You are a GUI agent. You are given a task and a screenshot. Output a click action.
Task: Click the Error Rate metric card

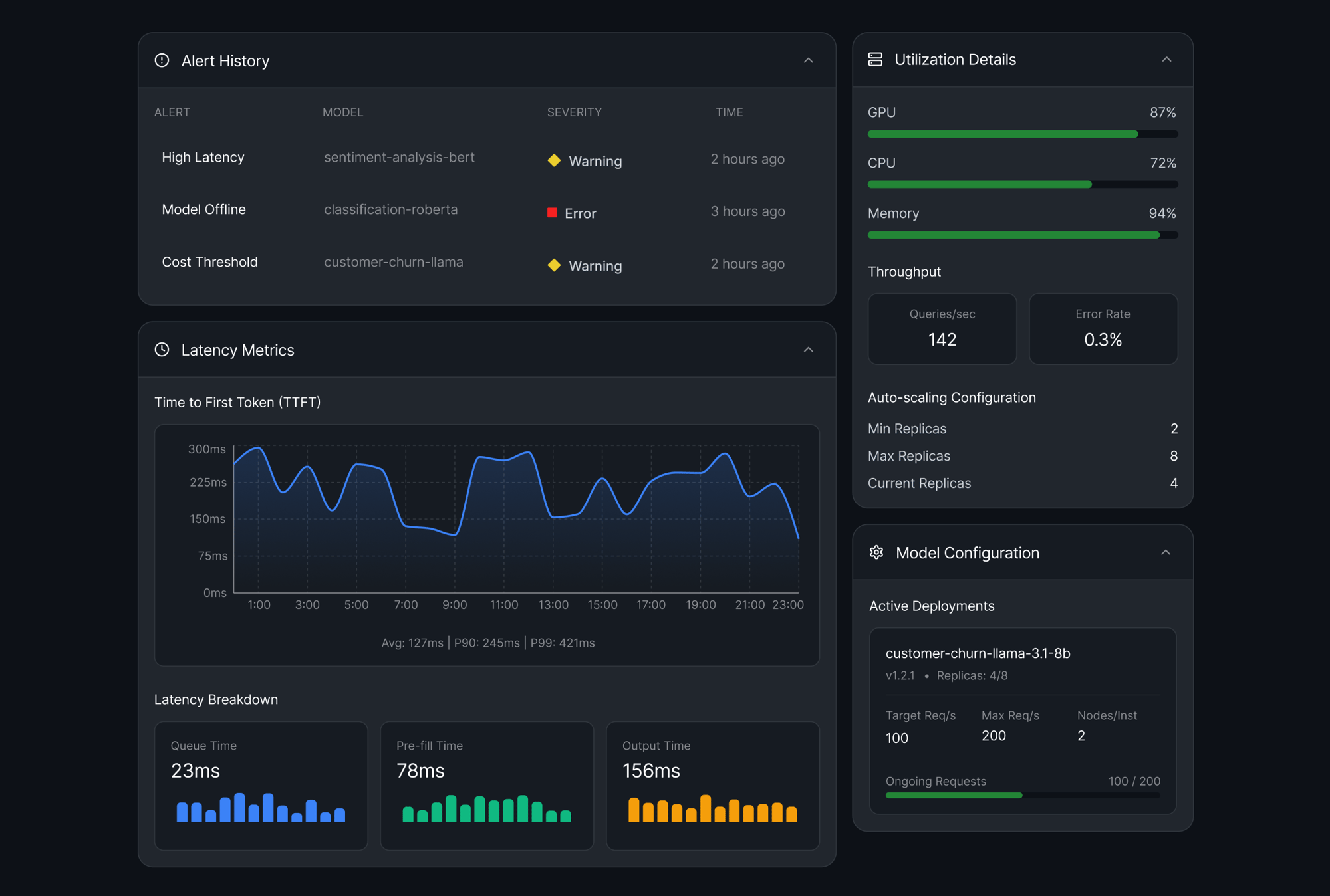[1103, 328]
